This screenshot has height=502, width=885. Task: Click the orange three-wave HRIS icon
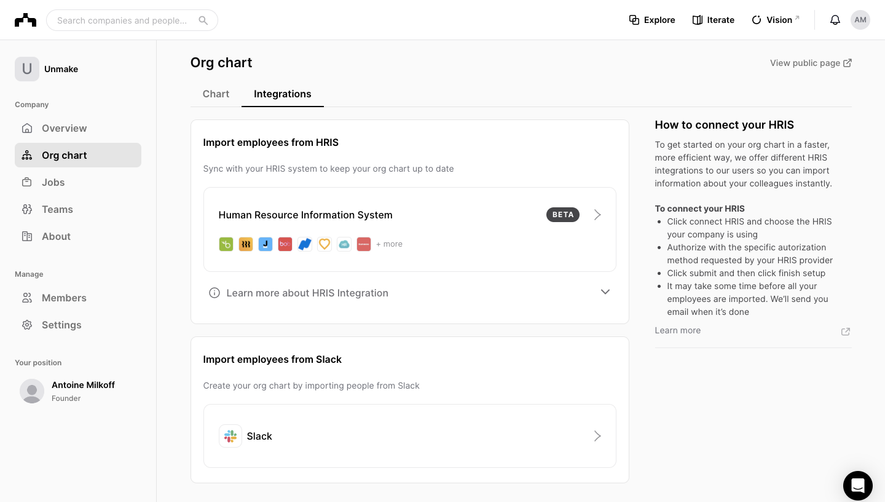(x=246, y=244)
